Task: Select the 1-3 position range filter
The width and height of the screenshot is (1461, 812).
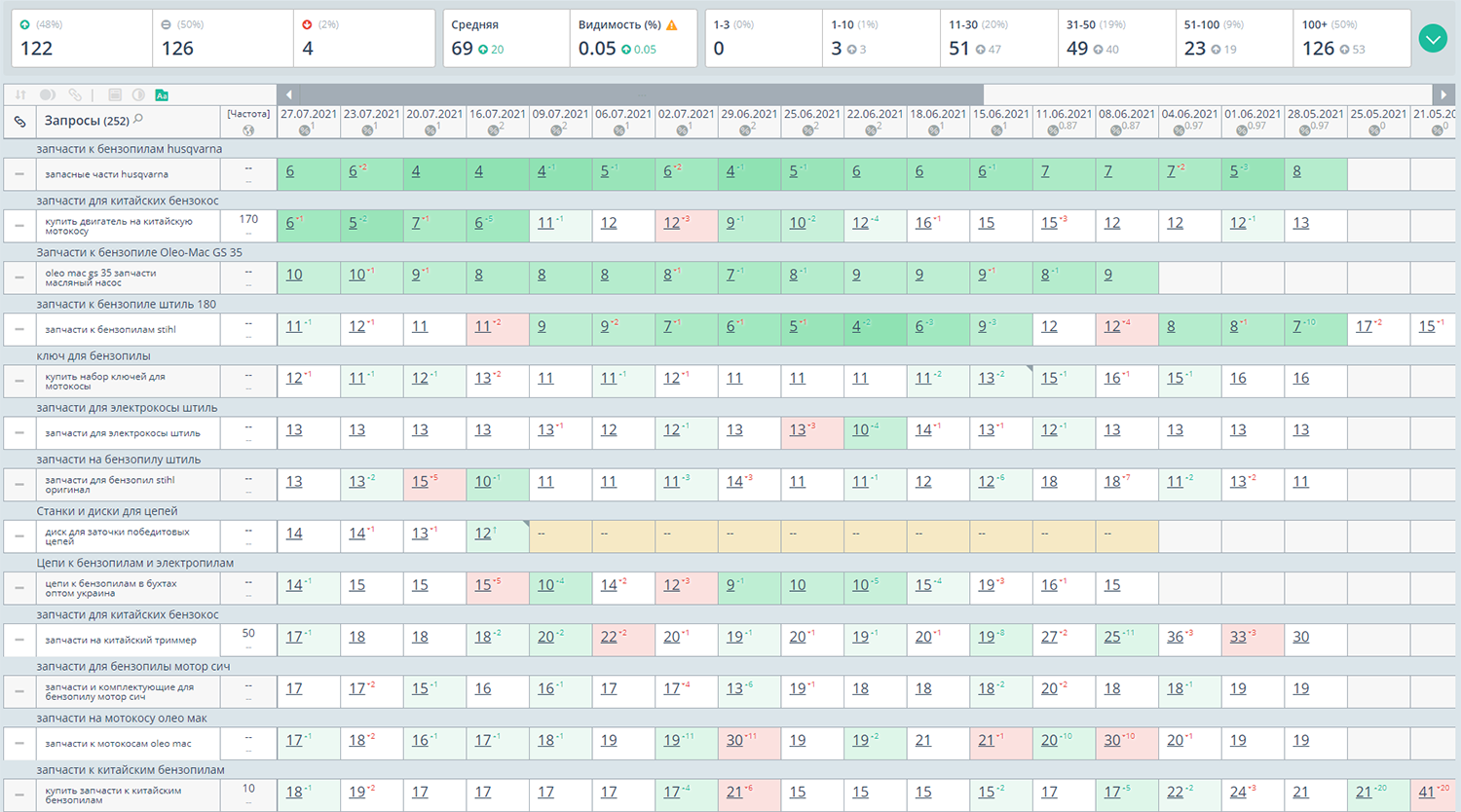Action: [x=764, y=38]
